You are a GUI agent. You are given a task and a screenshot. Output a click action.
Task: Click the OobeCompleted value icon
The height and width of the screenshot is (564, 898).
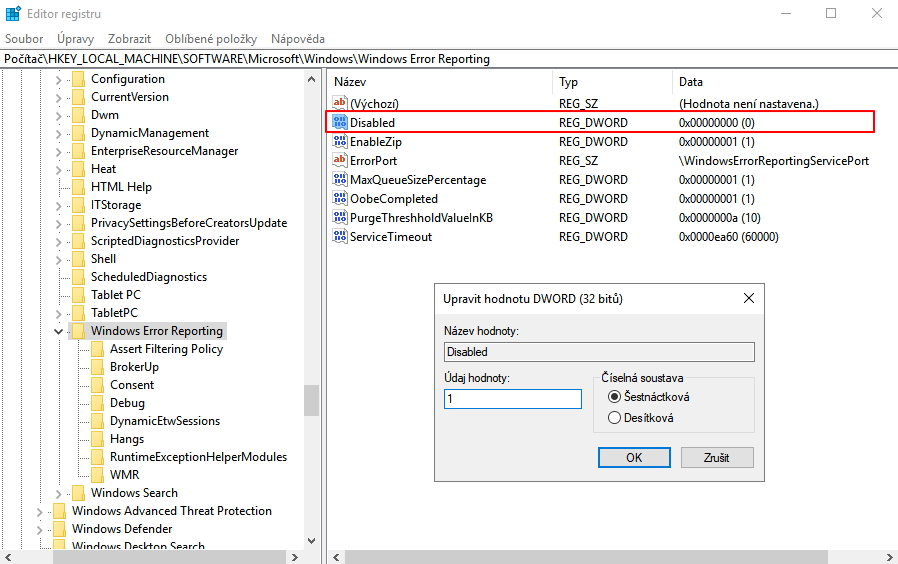[x=340, y=198]
